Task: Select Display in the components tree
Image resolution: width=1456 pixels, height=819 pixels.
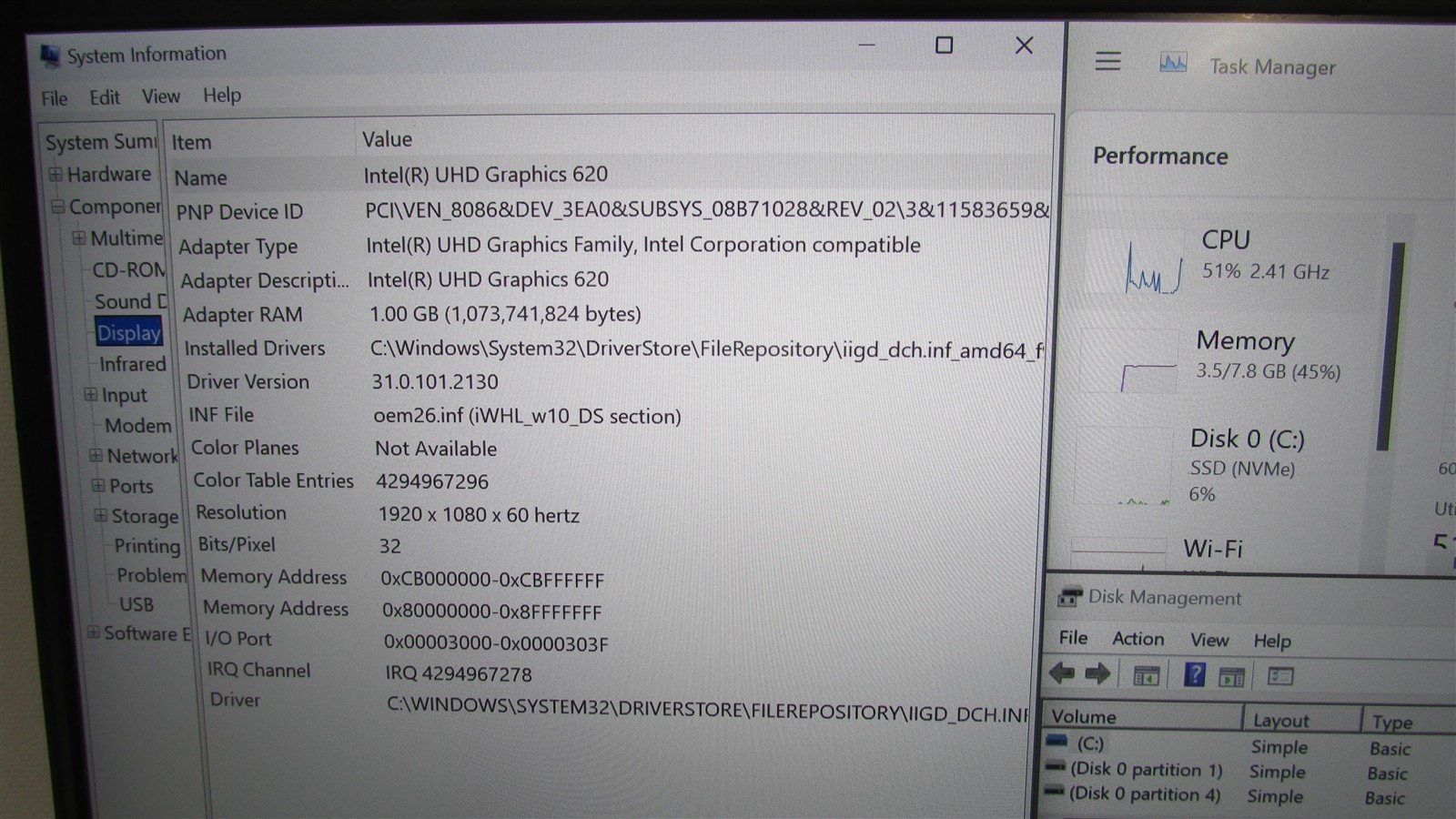Action: pyautogui.click(x=129, y=333)
